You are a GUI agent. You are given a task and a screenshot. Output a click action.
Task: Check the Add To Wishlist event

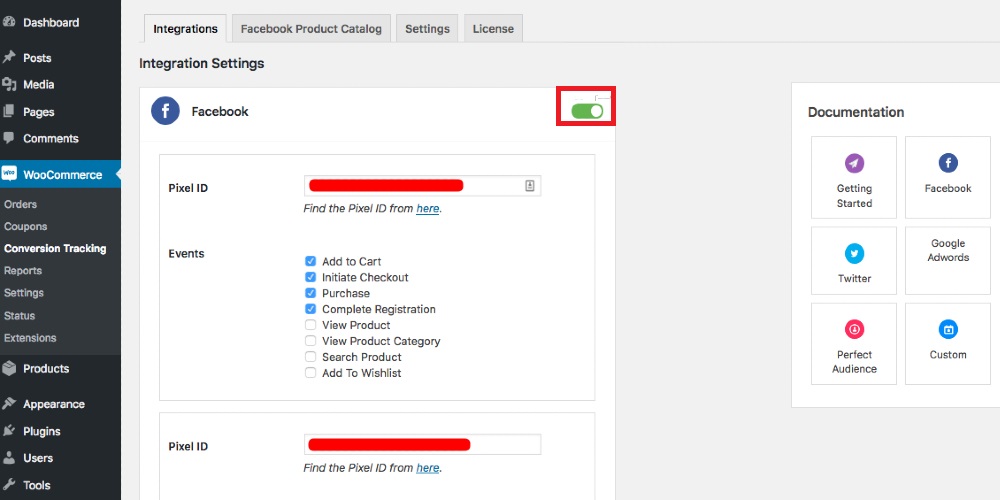(x=311, y=372)
